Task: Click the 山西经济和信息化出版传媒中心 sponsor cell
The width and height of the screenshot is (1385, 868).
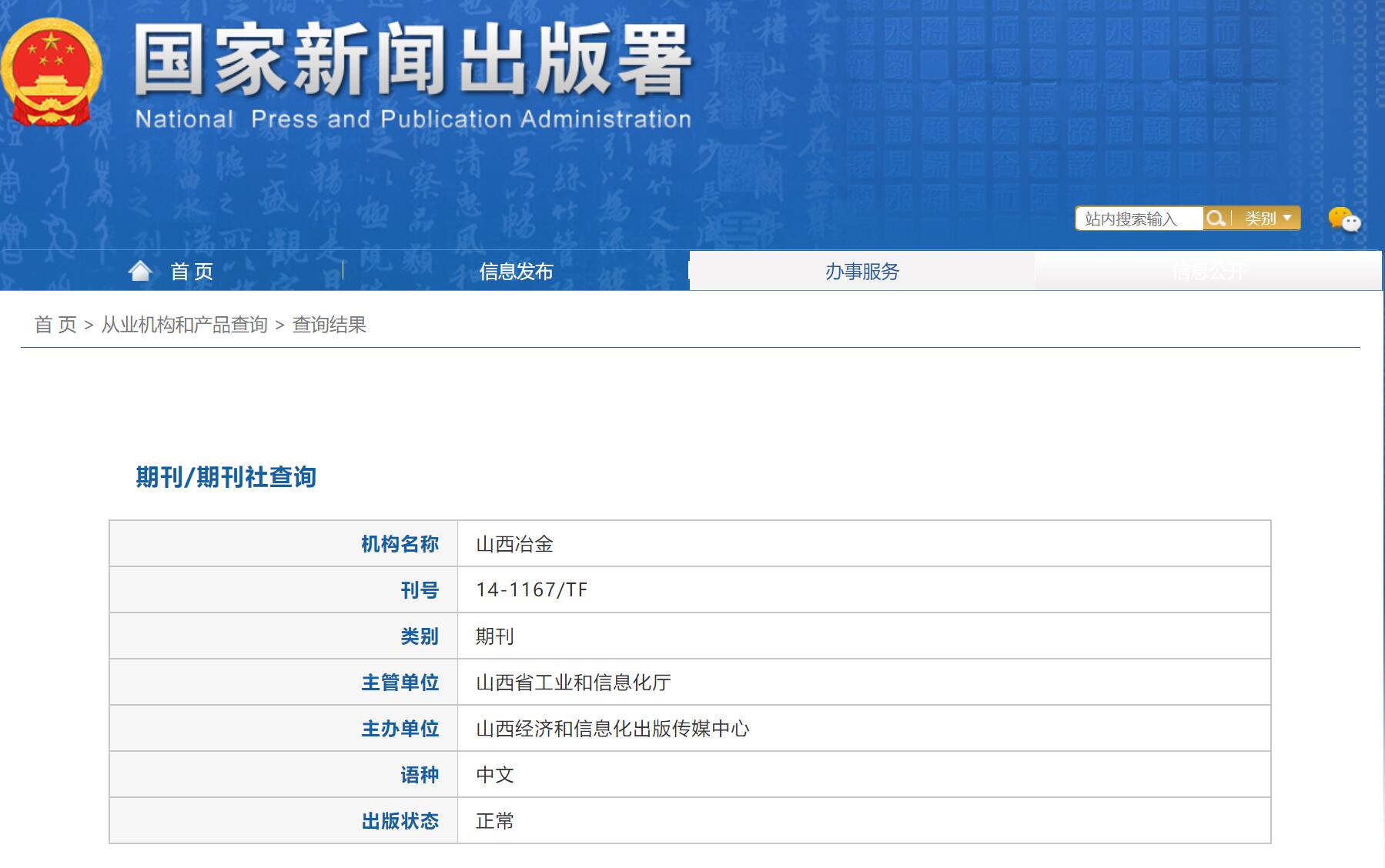Action: (612, 729)
